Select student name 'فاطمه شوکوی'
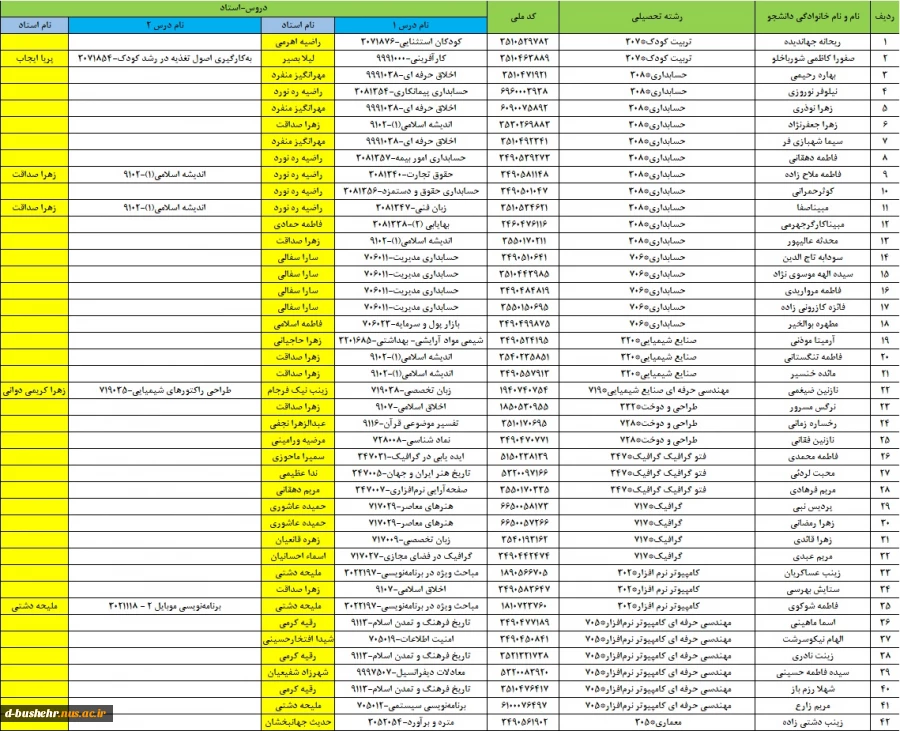The height and width of the screenshot is (731, 900). click(814, 606)
